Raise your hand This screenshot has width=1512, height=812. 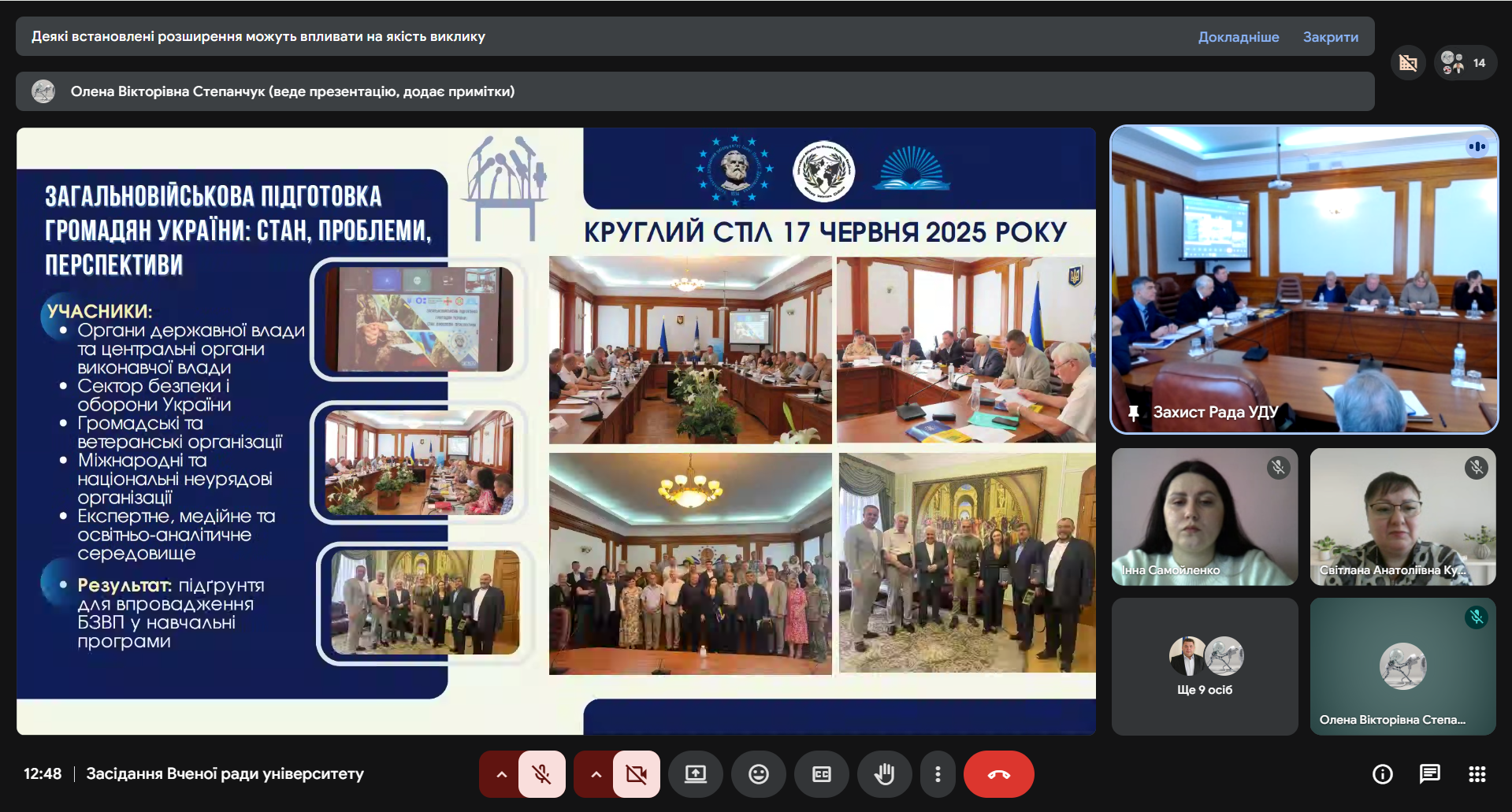pos(884,774)
